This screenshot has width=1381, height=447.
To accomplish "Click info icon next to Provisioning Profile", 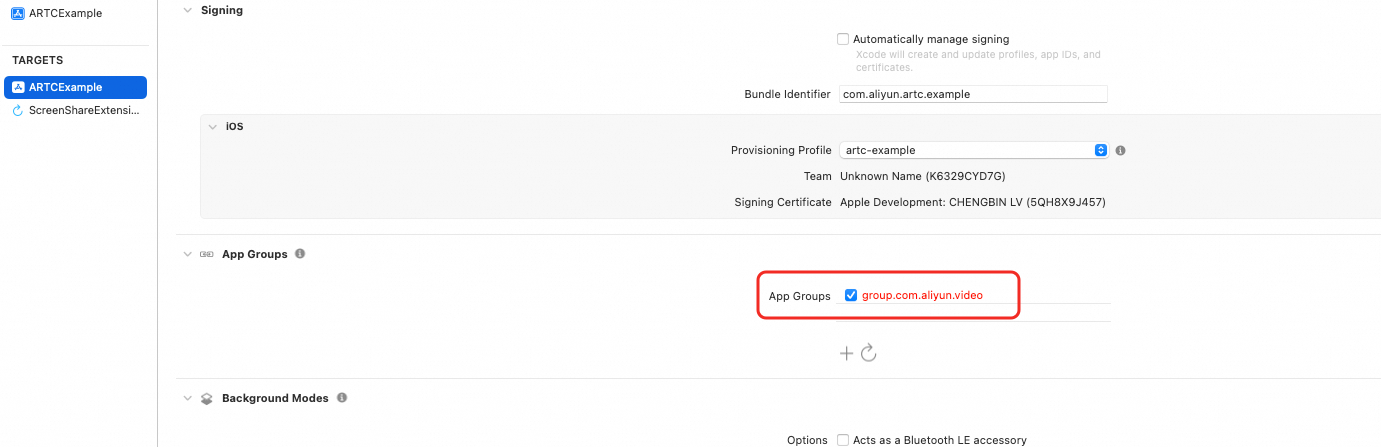I will (1120, 150).
